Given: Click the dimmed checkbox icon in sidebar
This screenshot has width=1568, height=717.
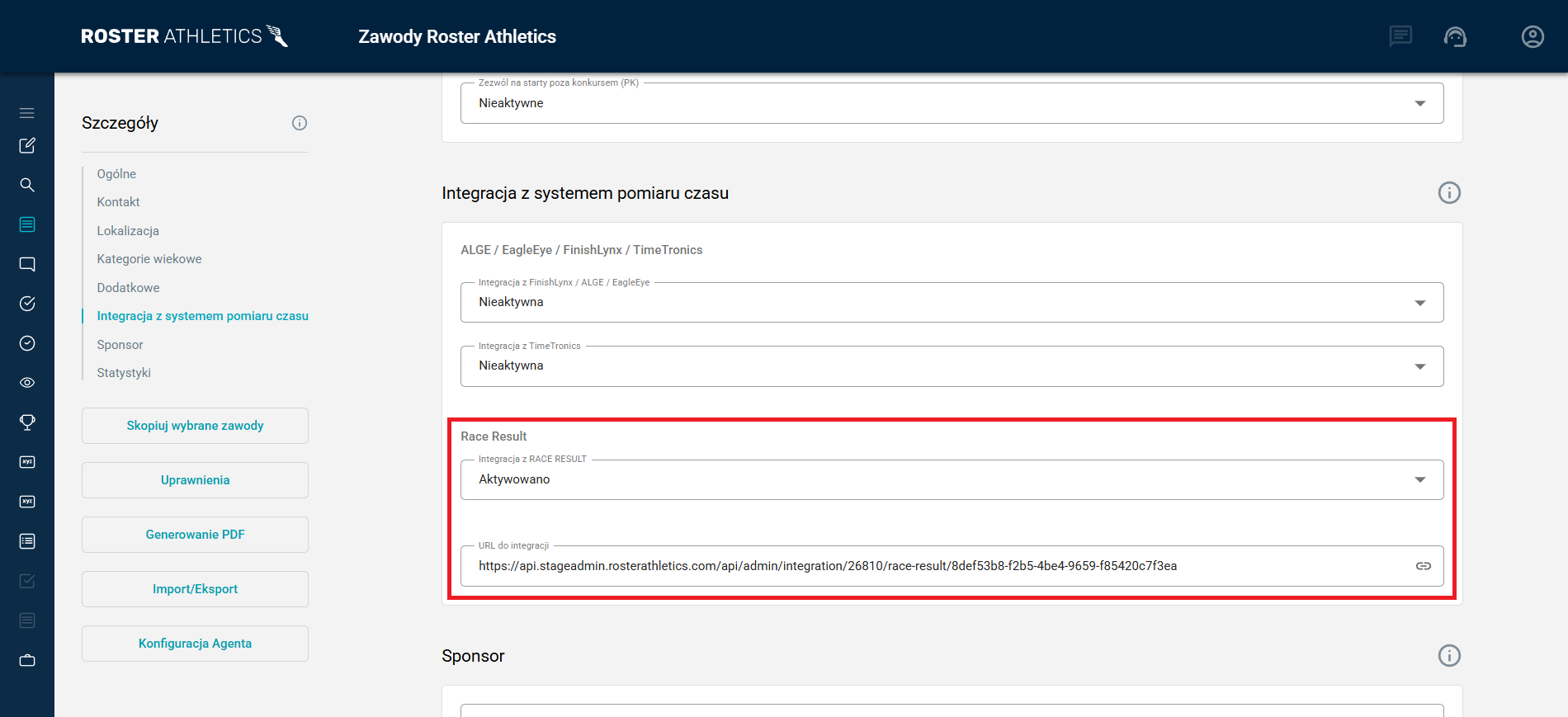Looking at the screenshot, I should tap(27, 581).
